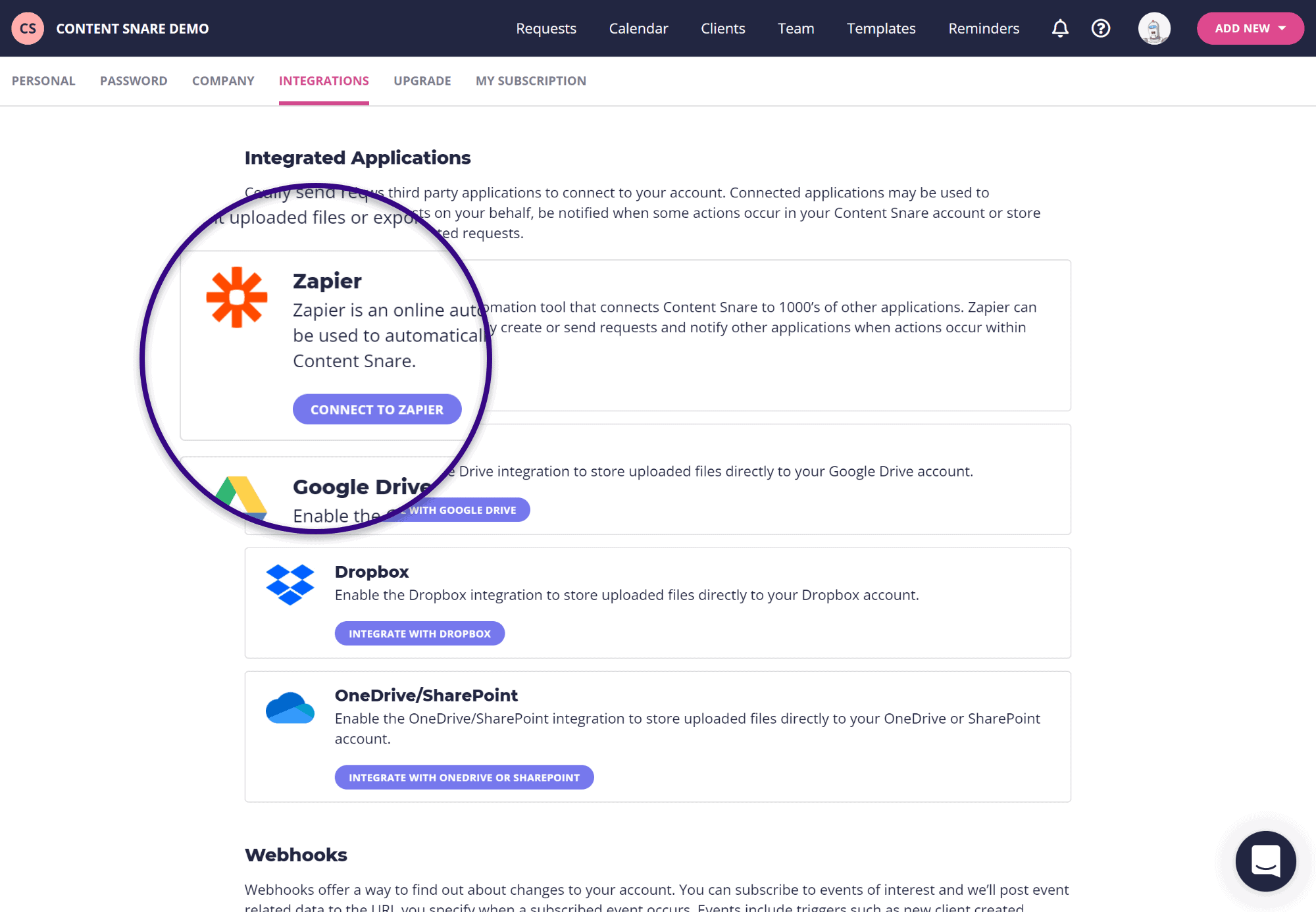This screenshot has width=1316, height=912.
Task: Open the chat support widget
Action: (1265, 861)
